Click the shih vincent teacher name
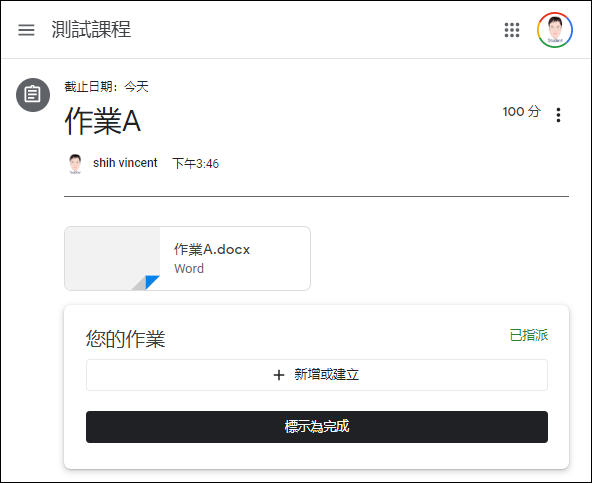The image size is (592, 483). tap(125, 163)
